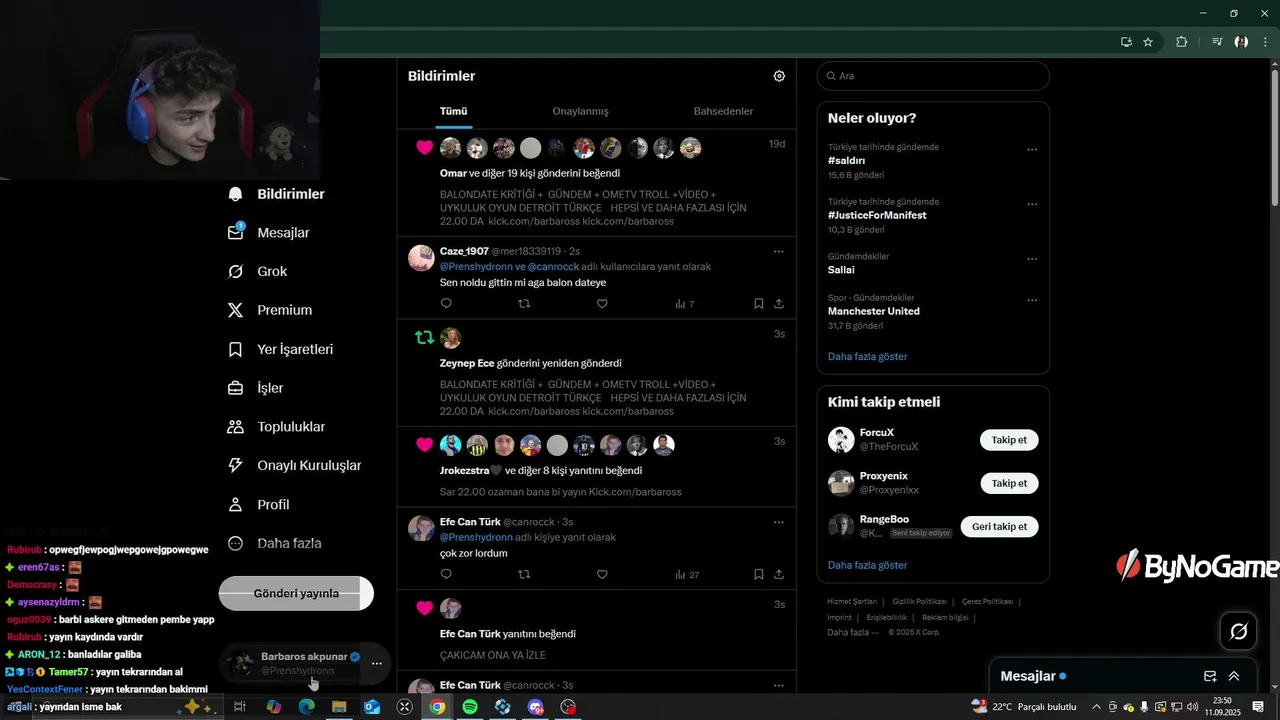Share Caze1907's post
The image size is (1280, 720).
[x=779, y=304]
